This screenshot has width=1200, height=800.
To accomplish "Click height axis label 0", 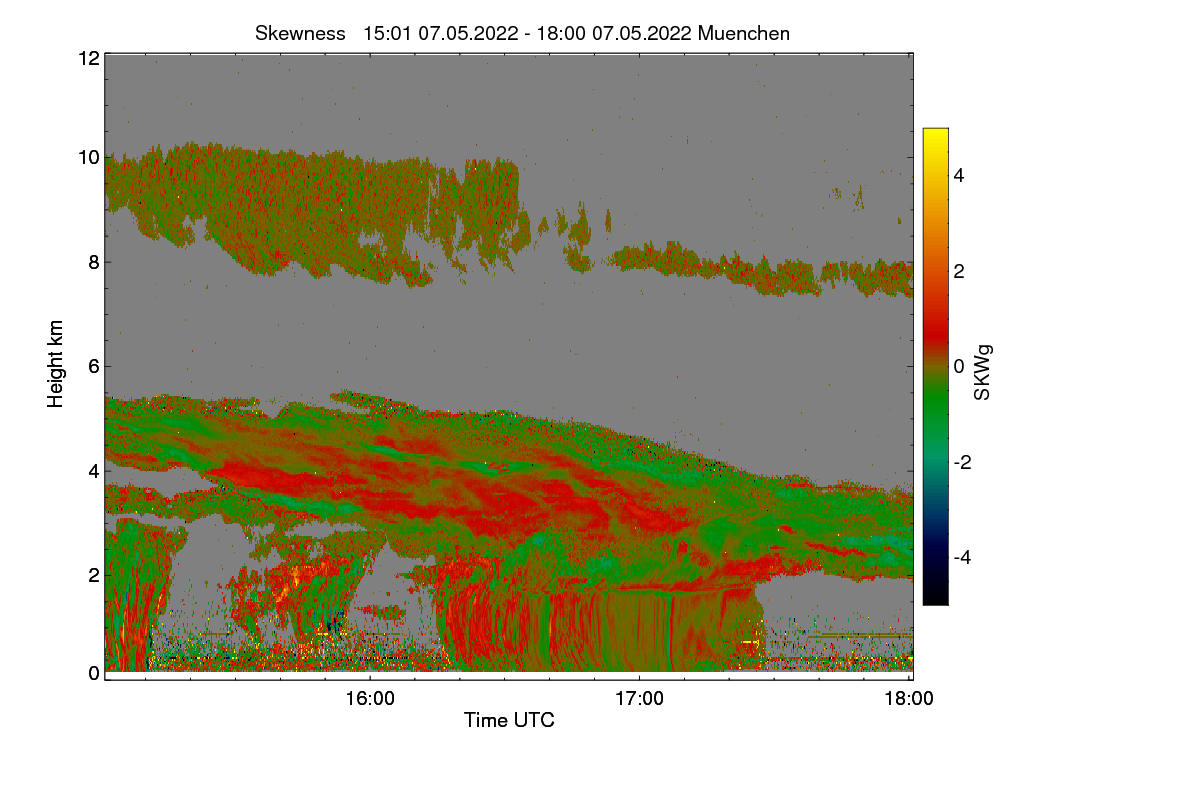I will (x=94, y=673).
